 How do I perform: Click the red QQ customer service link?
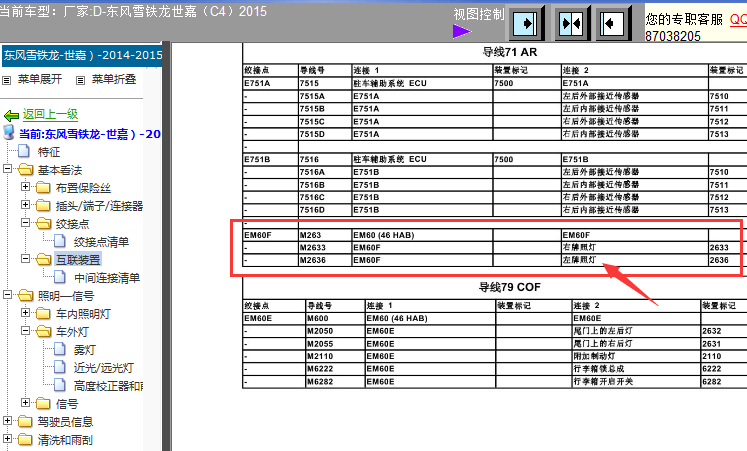click(x=738, y=20)
